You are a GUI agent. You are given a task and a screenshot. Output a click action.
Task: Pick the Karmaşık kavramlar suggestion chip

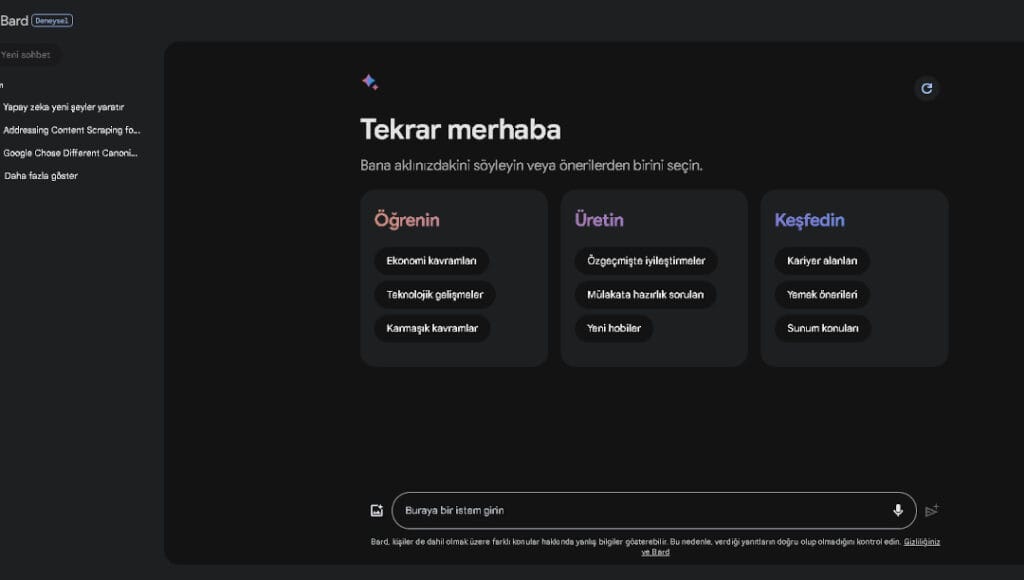(431, 329)
